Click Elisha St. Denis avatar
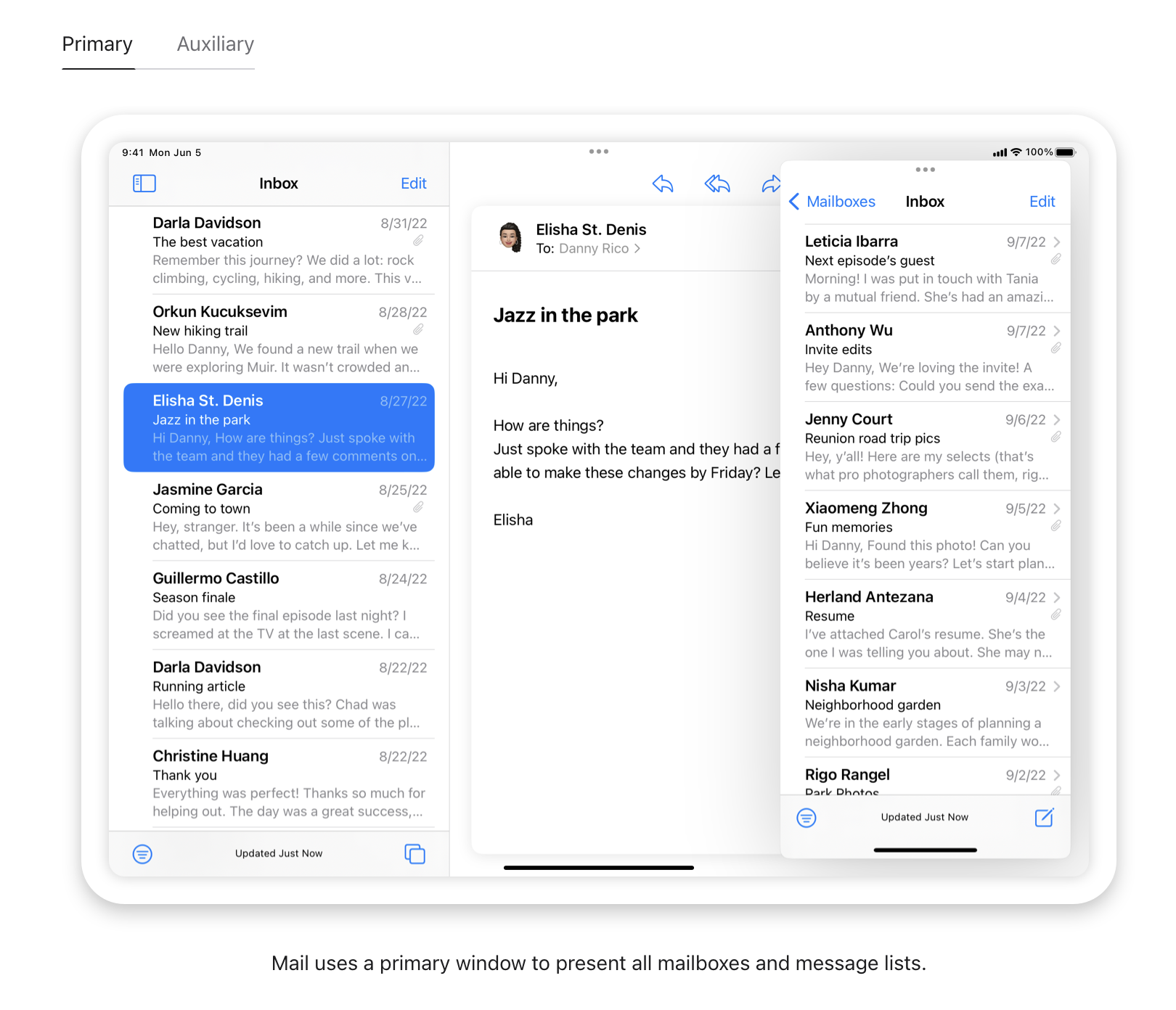The height and width of the screenshot is (1010, 1176). (511, 237)
